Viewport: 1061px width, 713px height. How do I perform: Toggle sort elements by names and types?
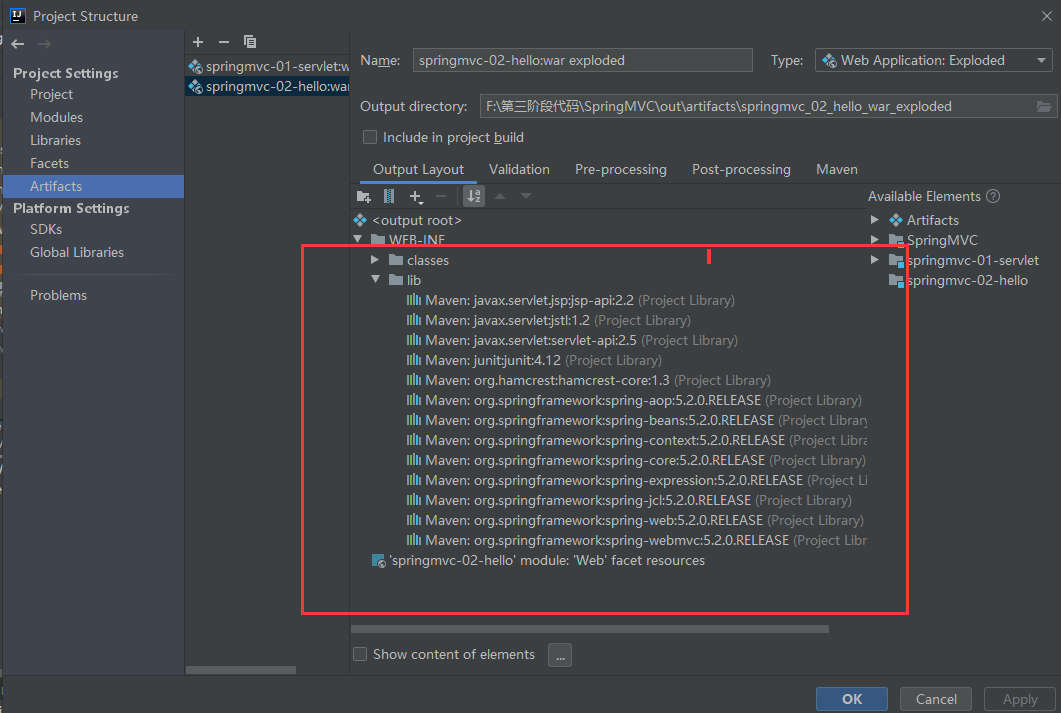tap(474, 196)
